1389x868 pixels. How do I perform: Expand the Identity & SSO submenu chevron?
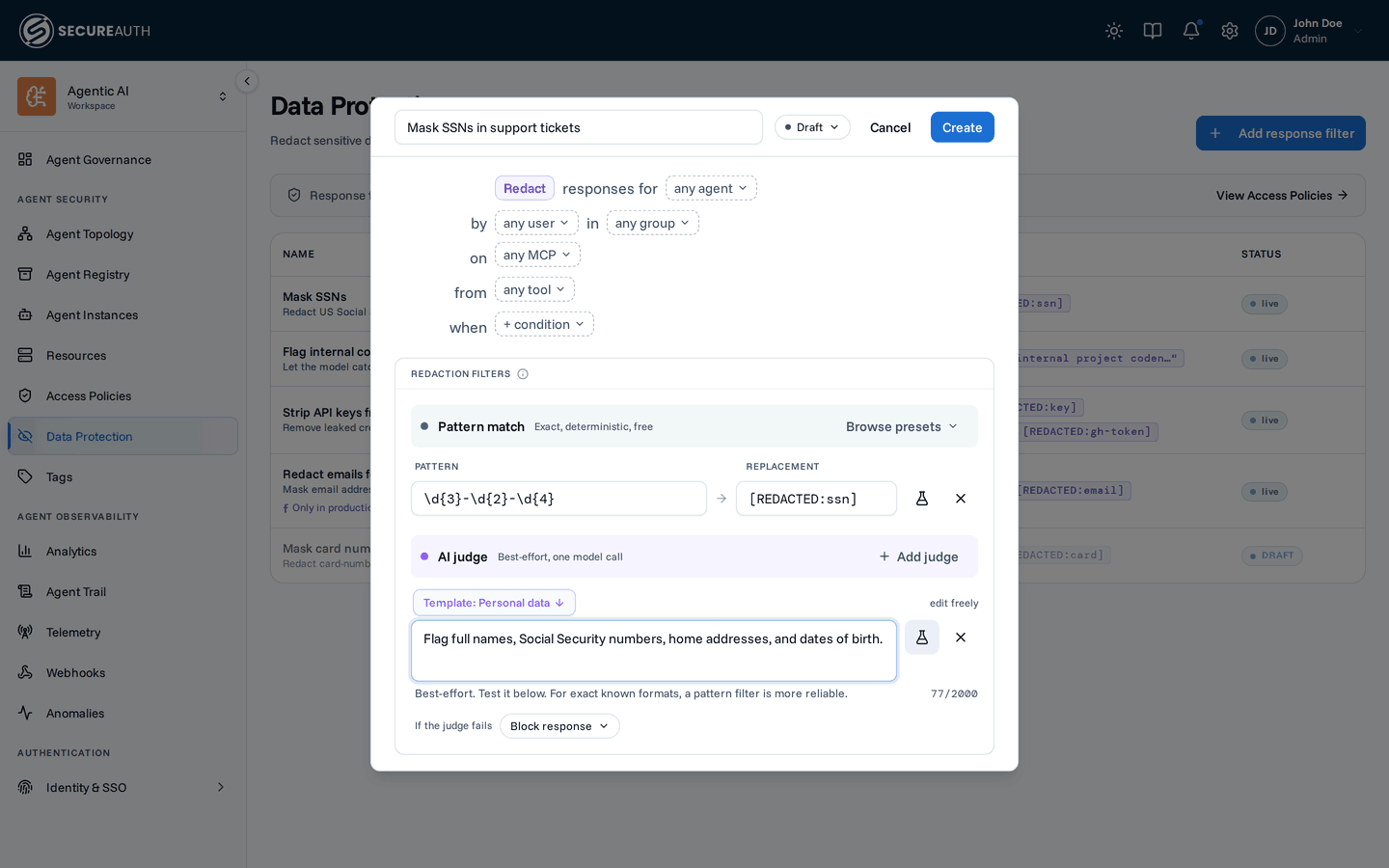[221, 787]
